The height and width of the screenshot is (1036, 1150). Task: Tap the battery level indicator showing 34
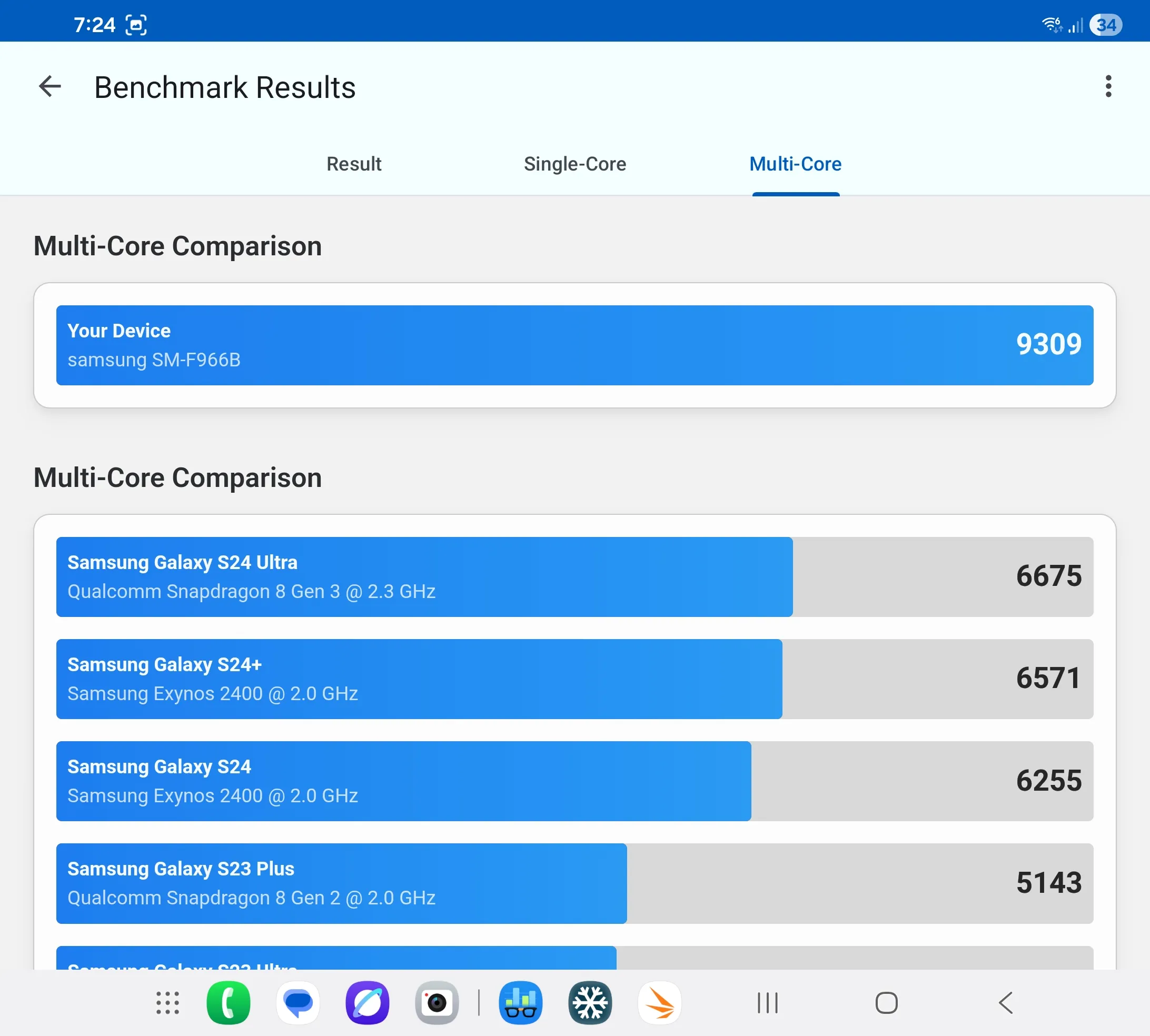click(x=1106, y=24)
